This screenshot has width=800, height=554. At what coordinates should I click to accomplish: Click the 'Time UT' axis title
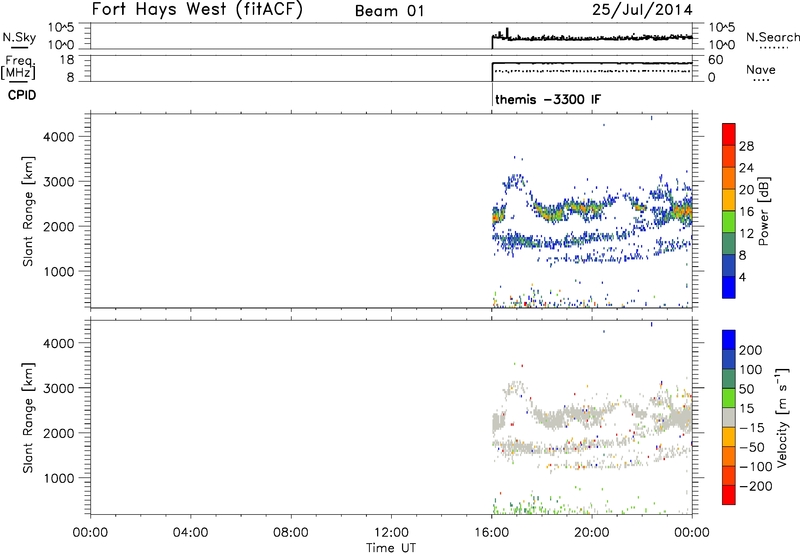tap(391, 548)
